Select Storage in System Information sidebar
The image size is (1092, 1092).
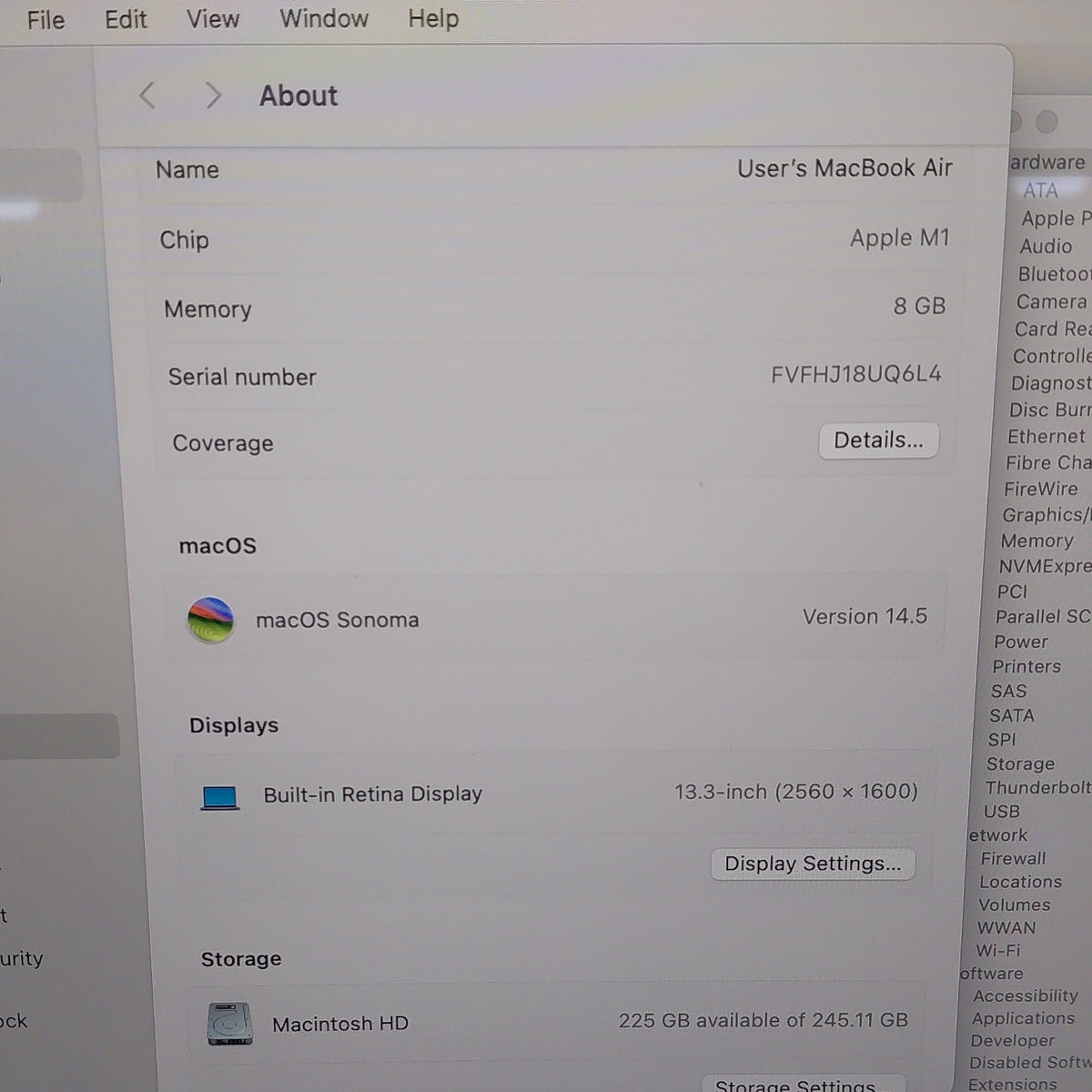(x=1020, y=764)
